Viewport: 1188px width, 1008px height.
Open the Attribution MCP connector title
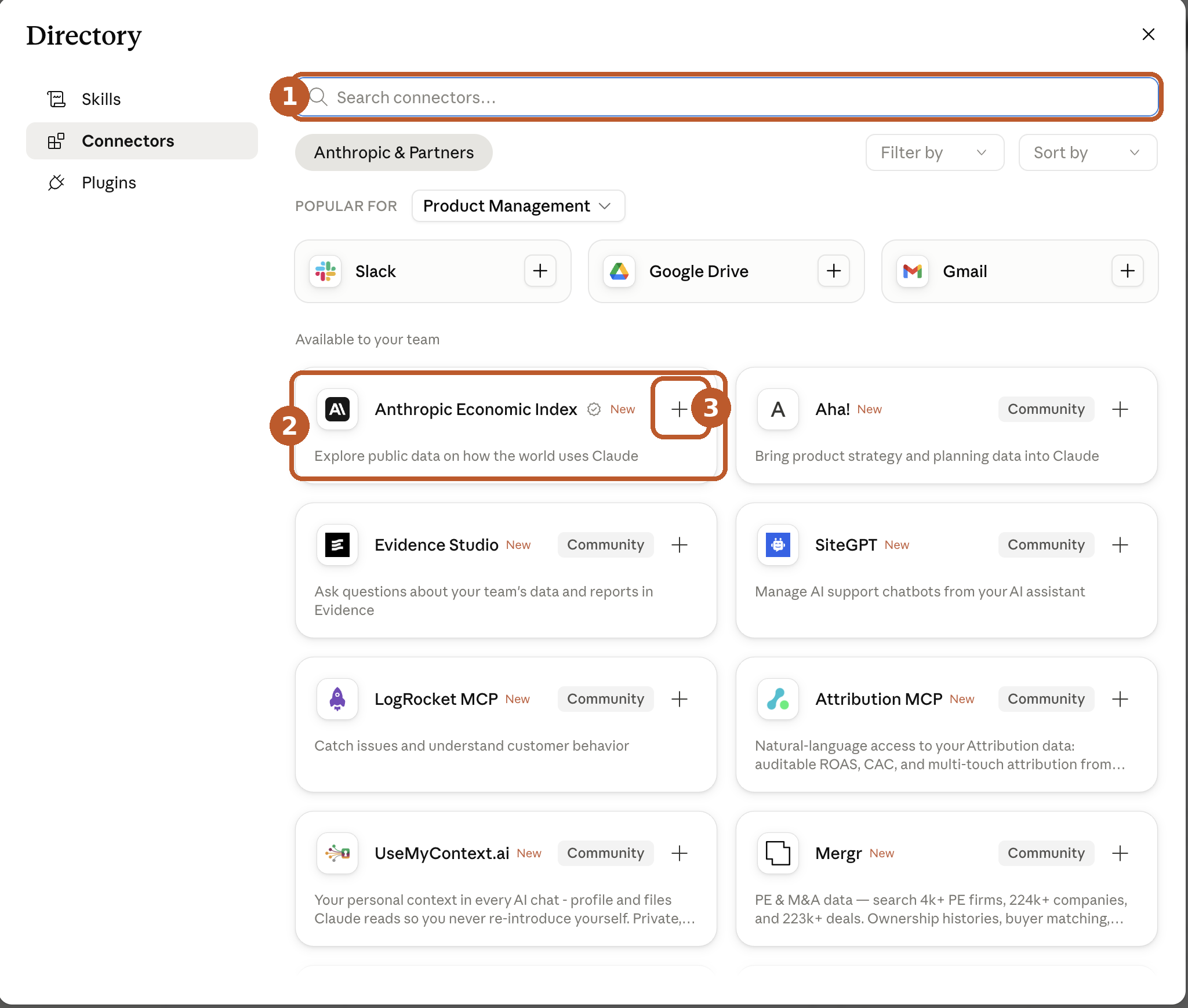[x=879, y=699]
